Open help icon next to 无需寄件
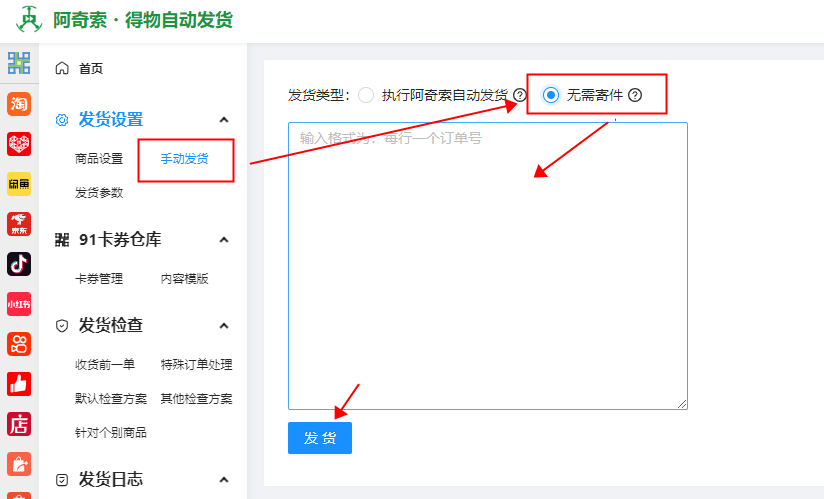This screenshot has height=499, width=824. tap(635, 95)
